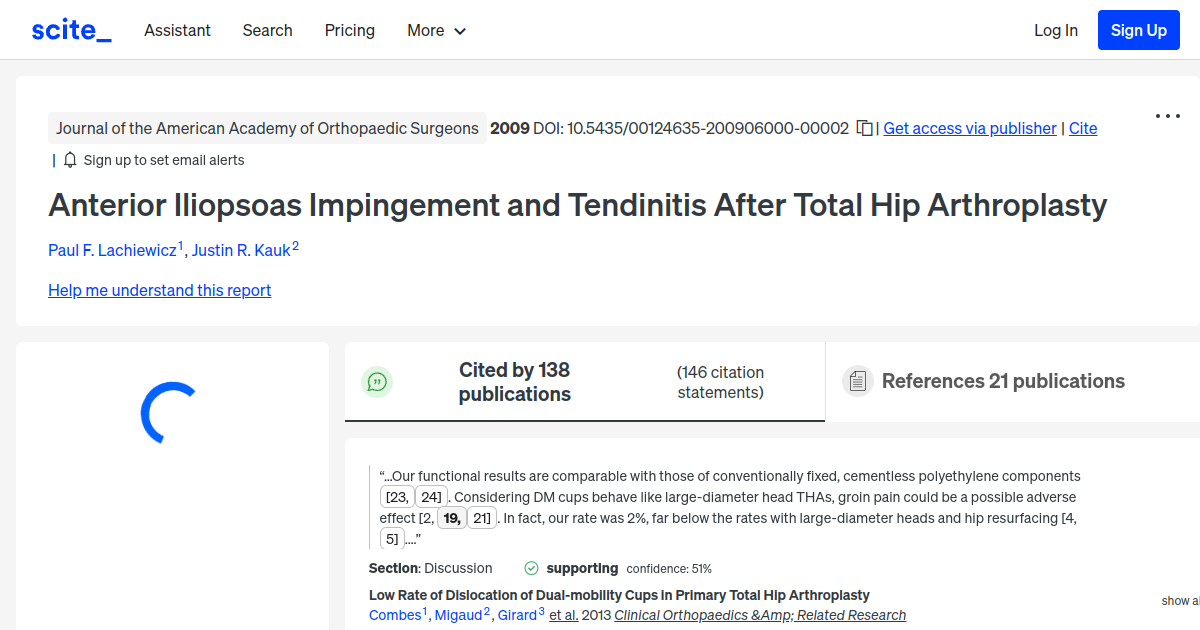Open the Pricing page

(349, 30)
